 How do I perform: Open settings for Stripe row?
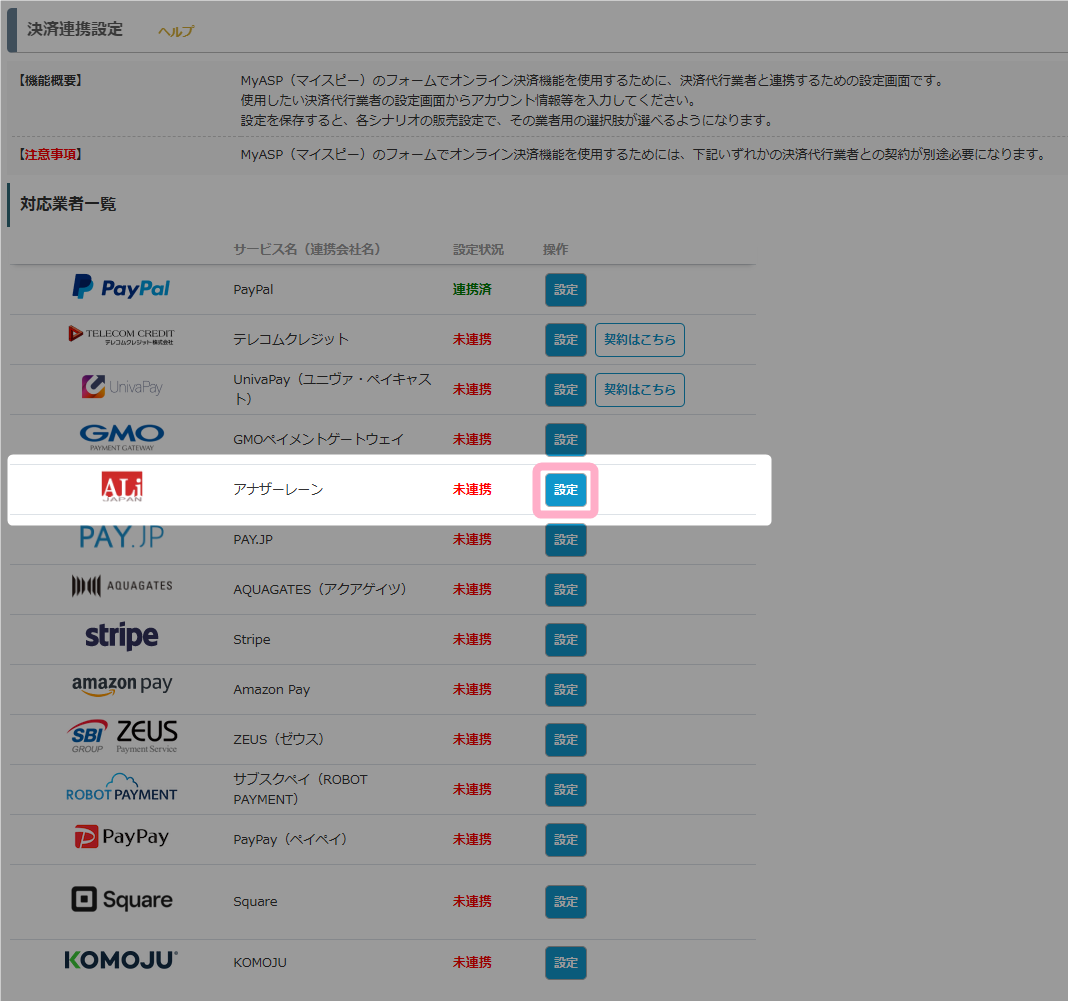pos(566,640)
